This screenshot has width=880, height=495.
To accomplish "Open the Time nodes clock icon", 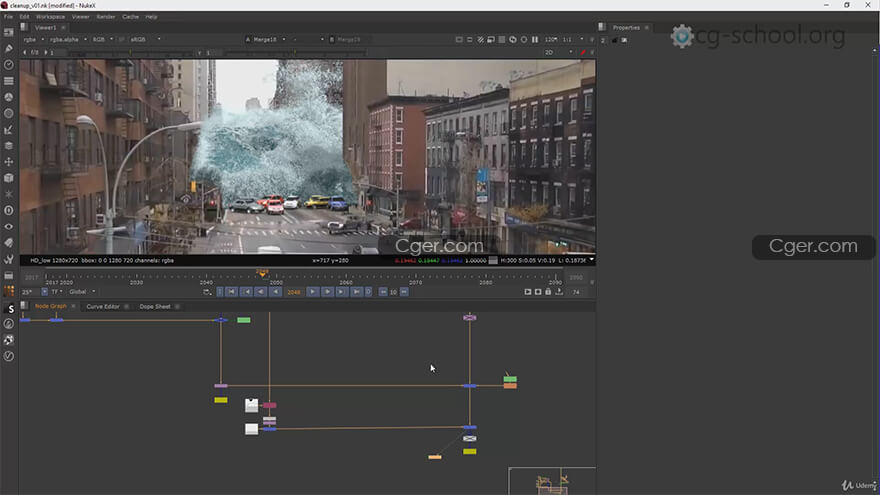I will tap(8, 65).
